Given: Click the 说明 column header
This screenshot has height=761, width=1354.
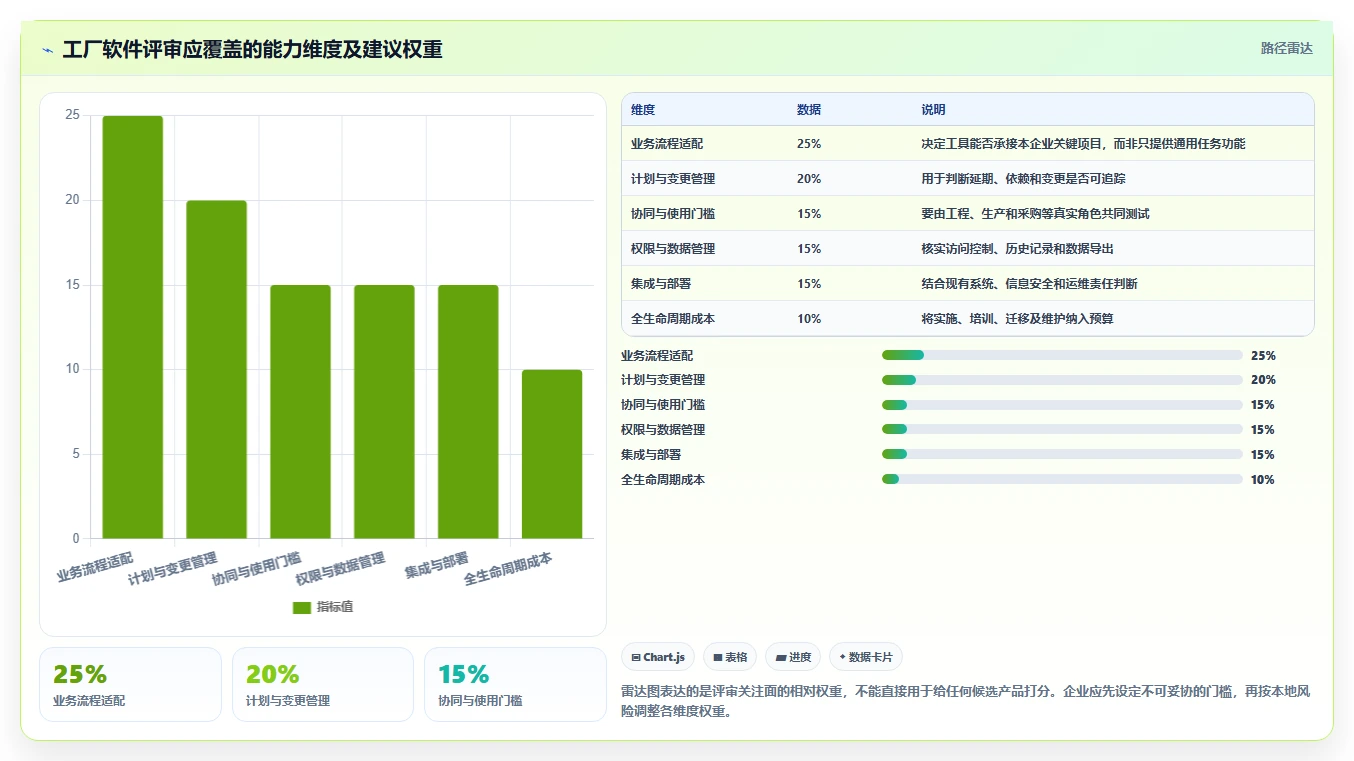Looking at the screenshot, I should pos(933,110).
